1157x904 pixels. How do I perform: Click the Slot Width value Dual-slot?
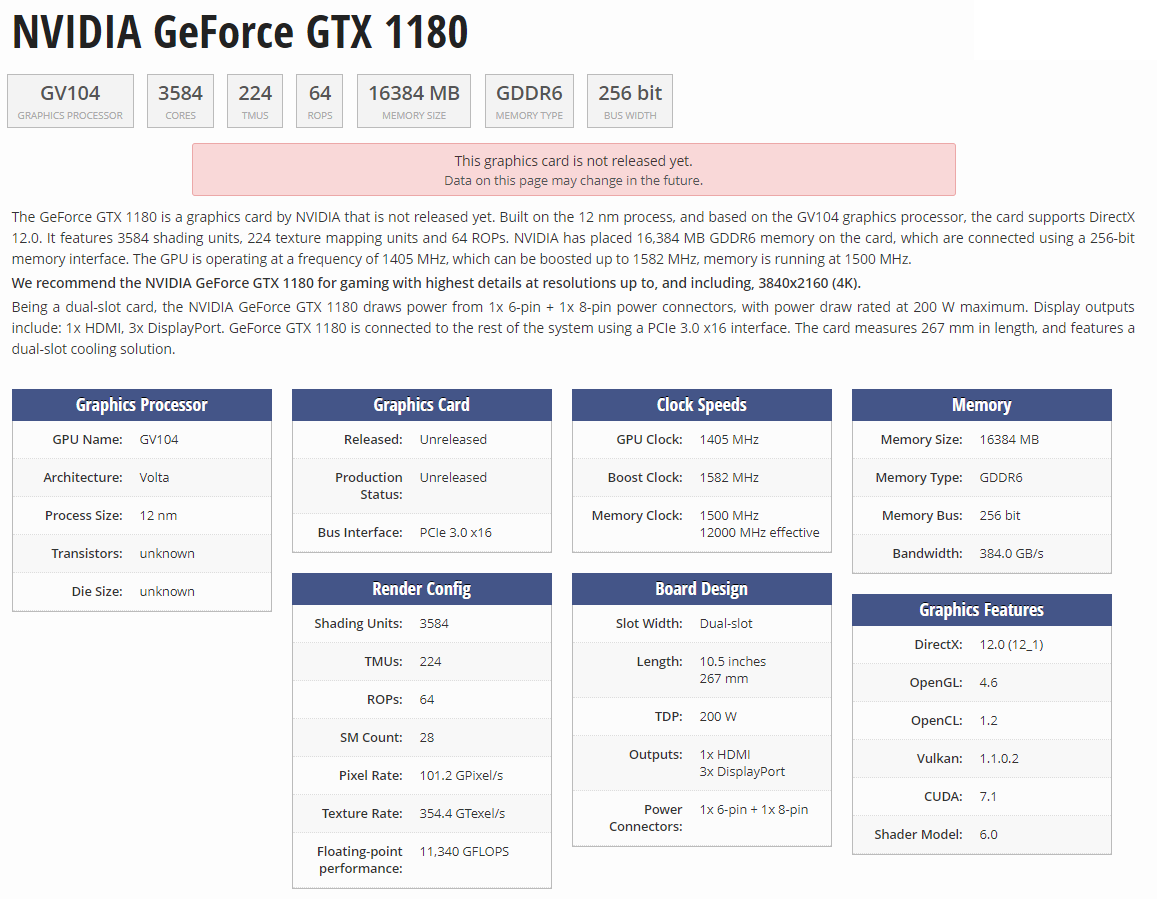(726, 624)
